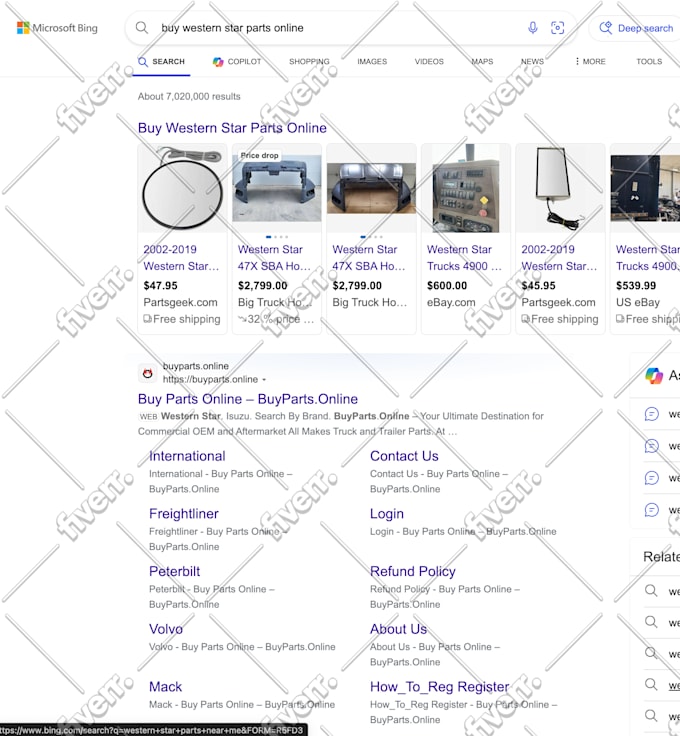Screen dimensions: 680x736
Task: Switch to the SHOPPING tab
Action: pyautogui.click(x=309, y=61)
